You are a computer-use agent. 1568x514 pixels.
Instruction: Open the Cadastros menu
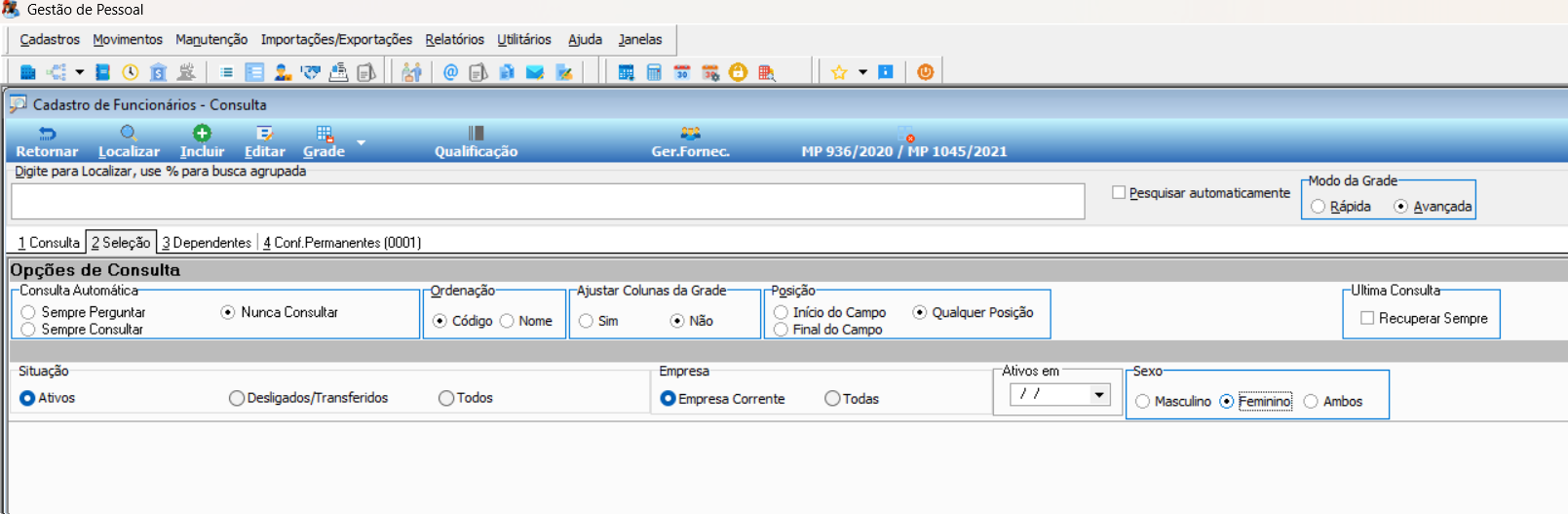pyautogui.click(x=50, y=40)
